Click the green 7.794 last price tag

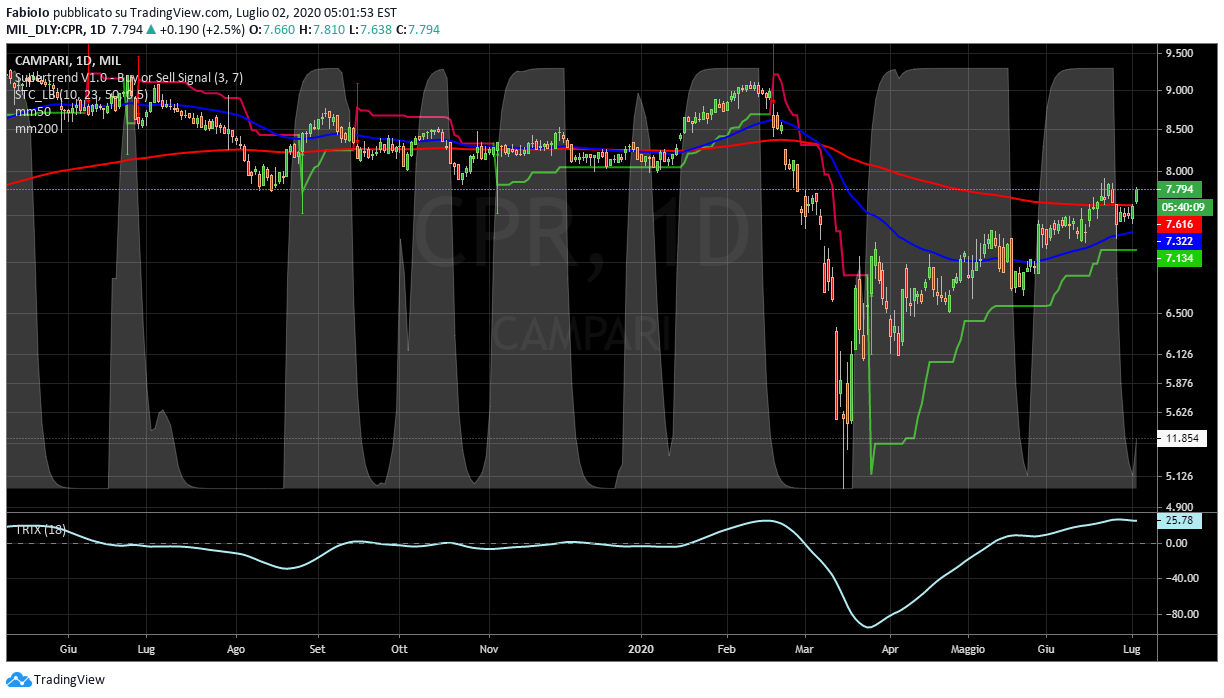point(1180,189)
